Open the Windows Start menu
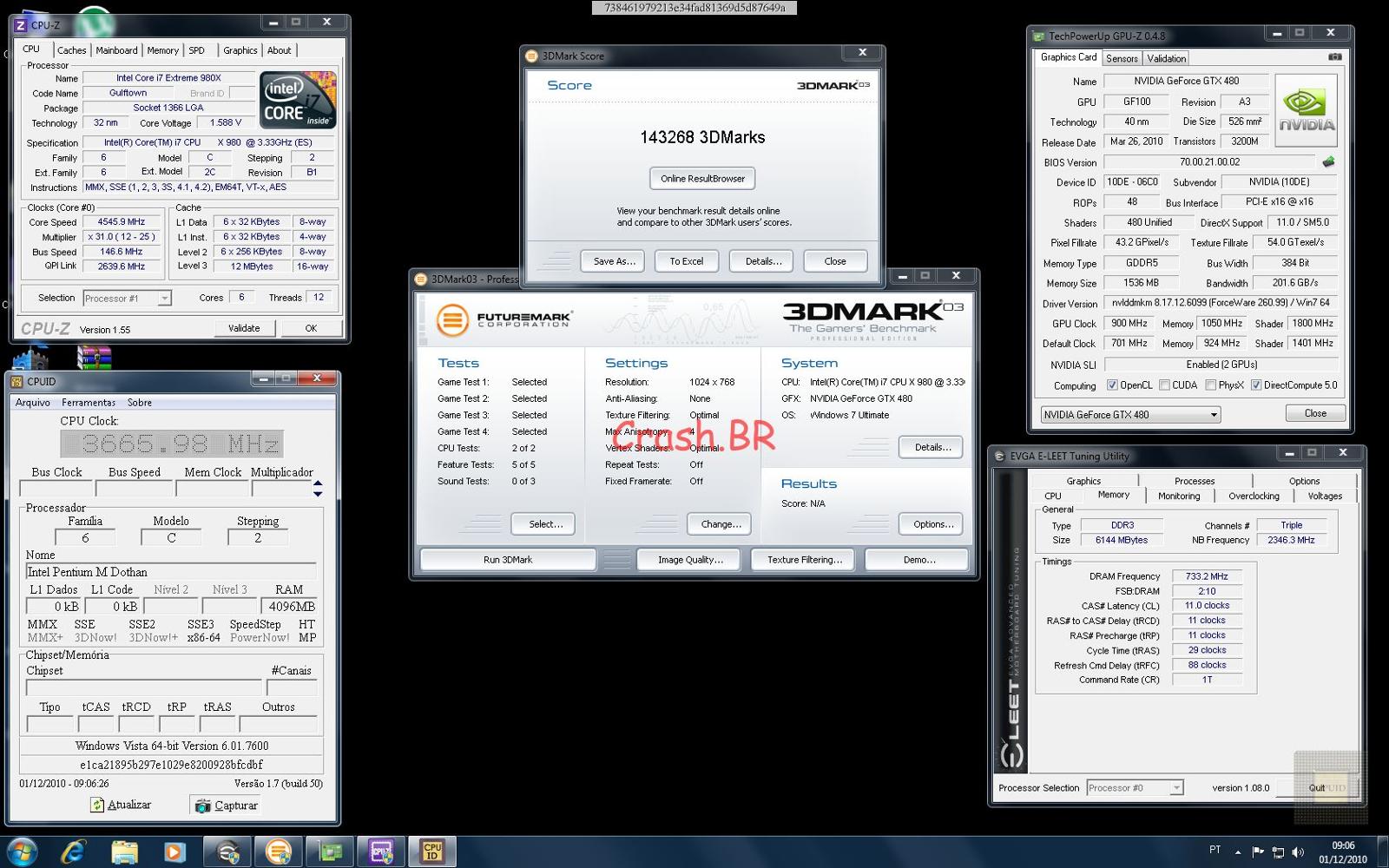Viewport: 1389px width, 868px height. tap(21, 852)
